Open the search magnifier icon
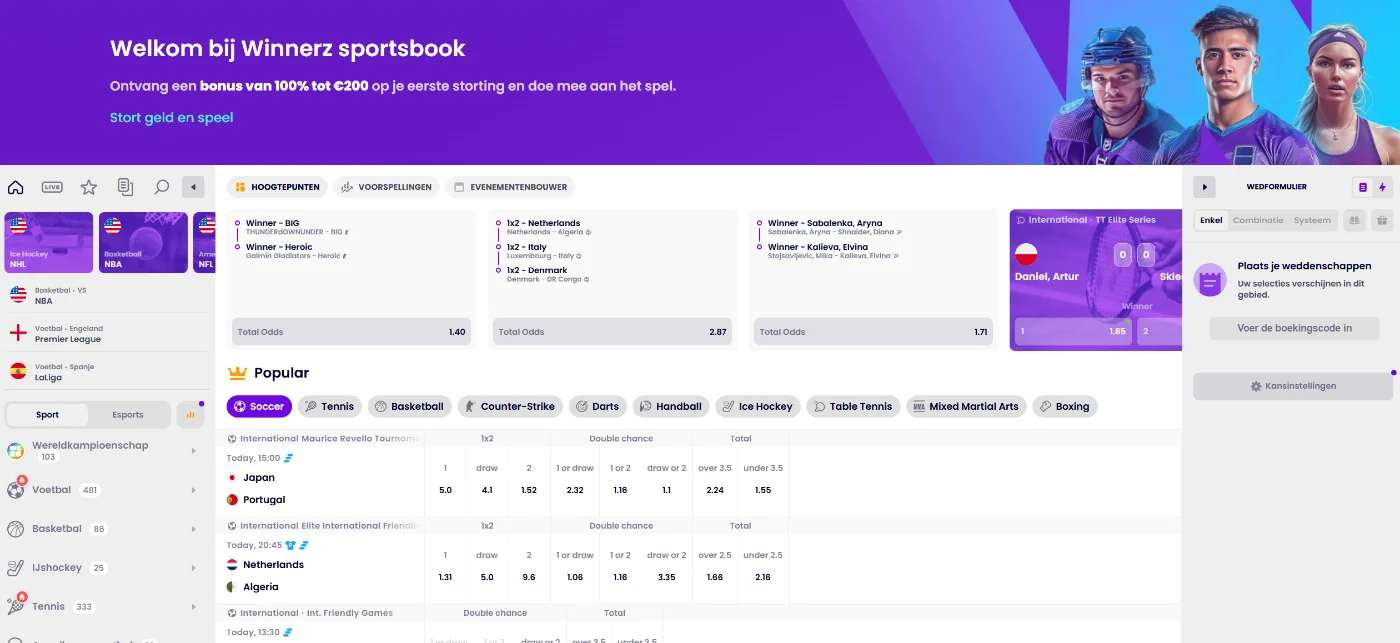The width and height of the screenshot is (1400, 643). pyautogui.click(x=161, y=187)
